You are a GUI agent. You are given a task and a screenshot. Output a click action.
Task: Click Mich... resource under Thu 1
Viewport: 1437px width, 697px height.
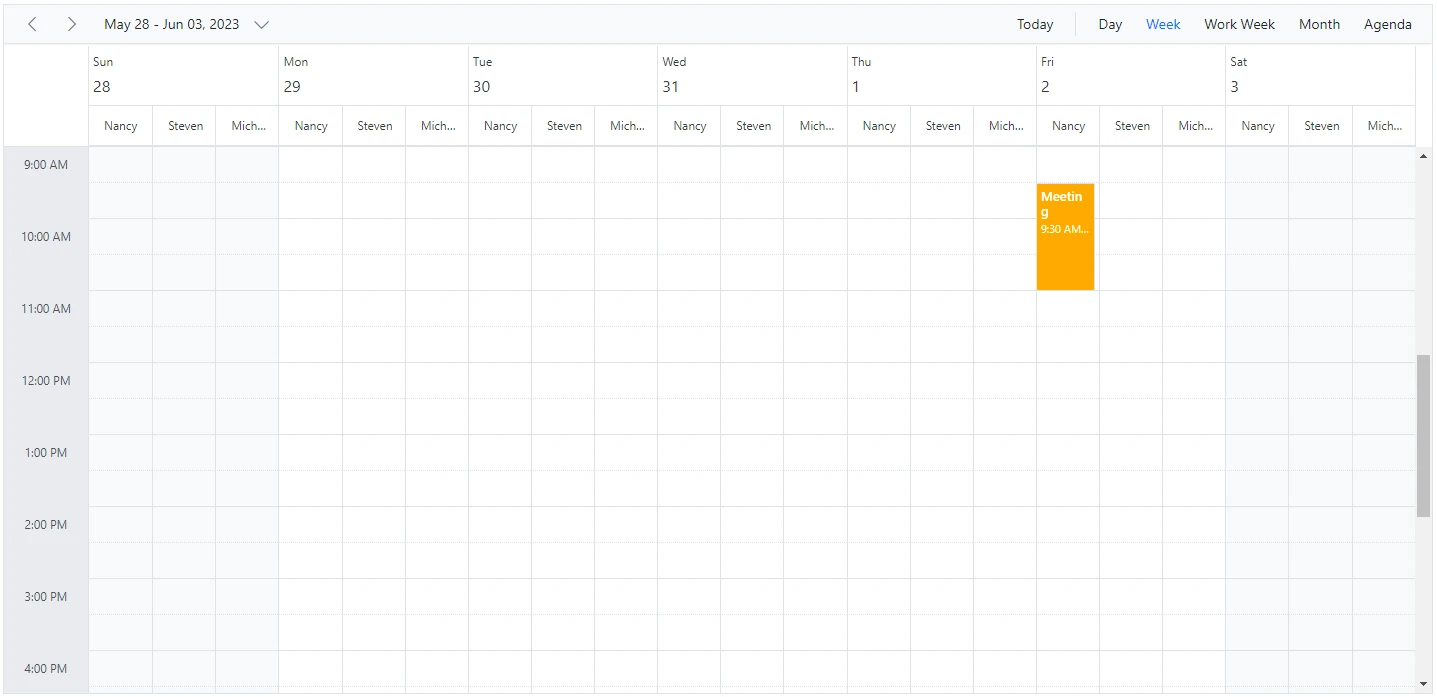coord(1006,126)
